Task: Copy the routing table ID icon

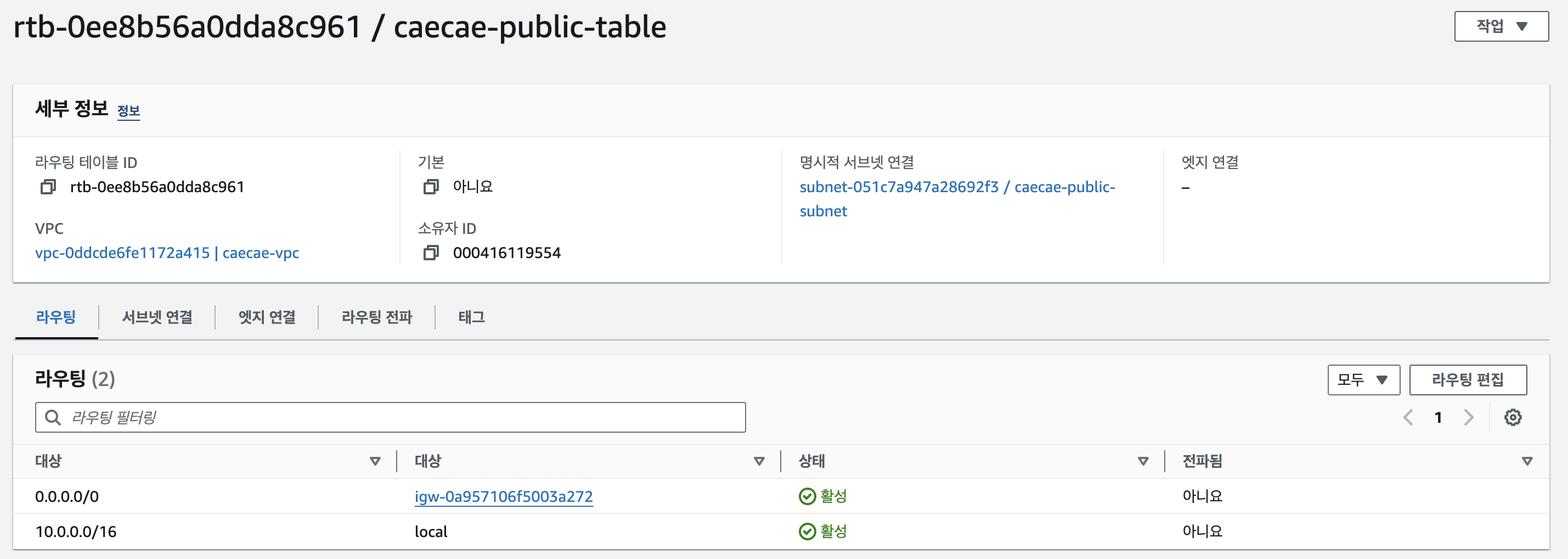Action: [48, 187]
